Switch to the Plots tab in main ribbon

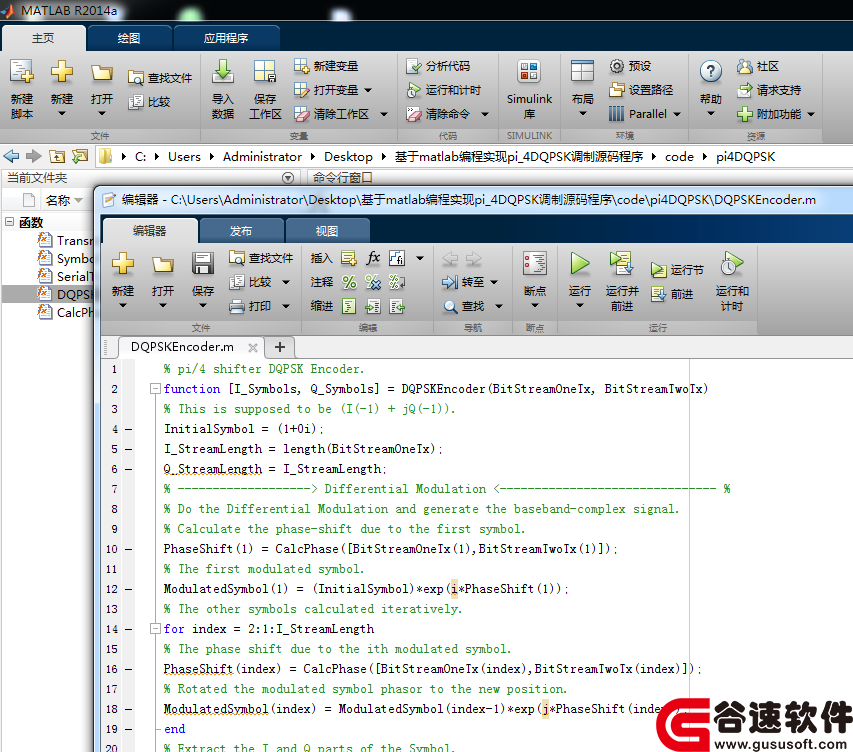tap(128, 38)
